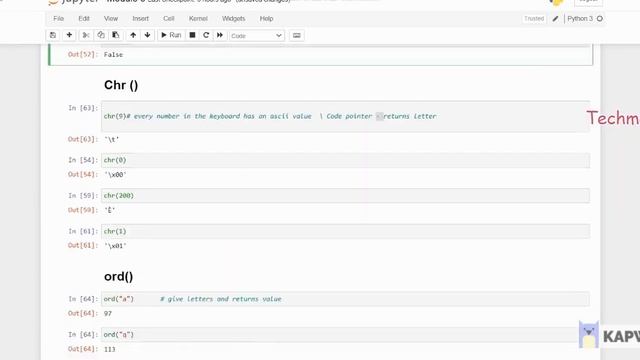Click the ord() heading
This screenshot has height=360, width=640.
(118, 276)
